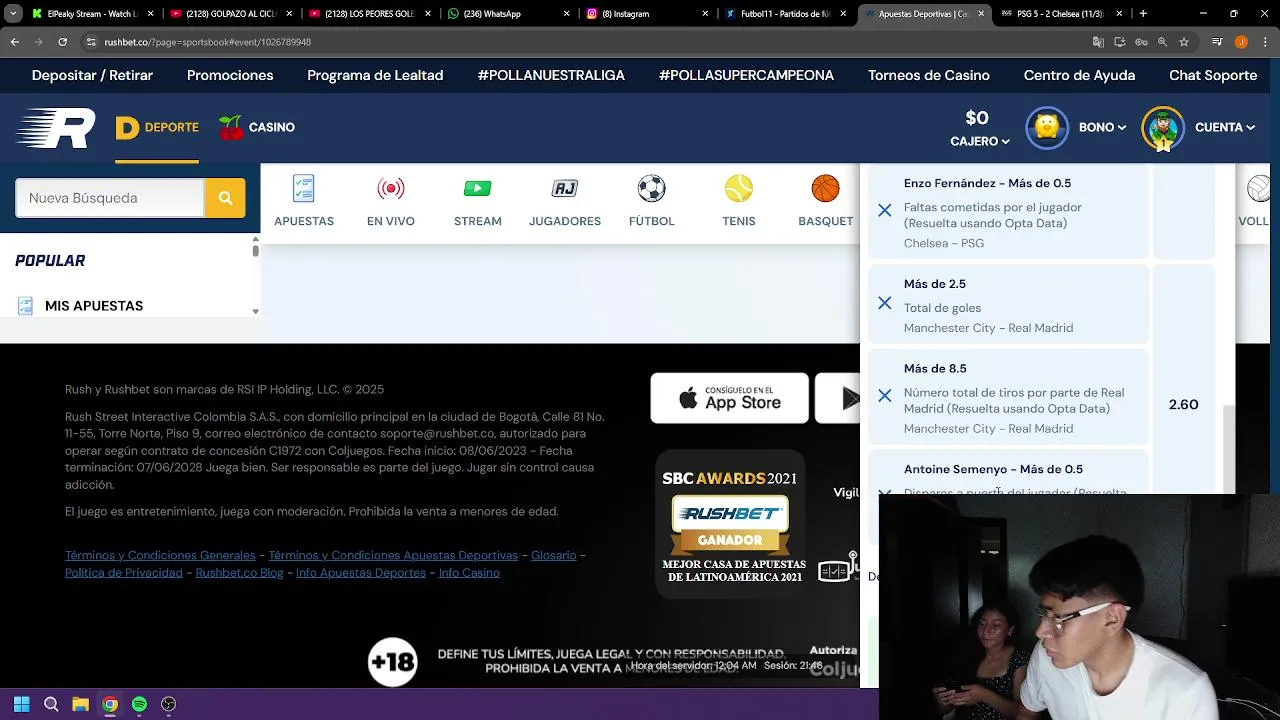
Task: Remove the Más de 8.5 tiros selection
Action: coord(885,396)
